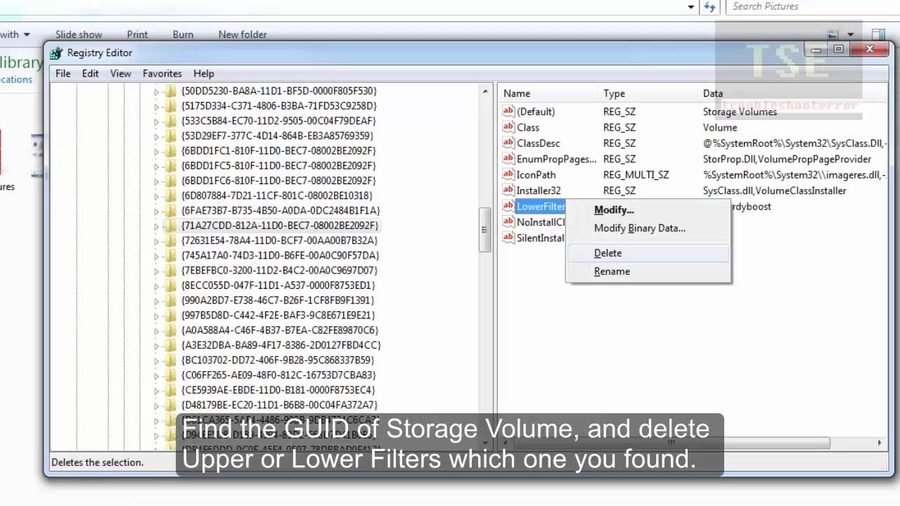
Task: Click the (Default) string value icon
Action: (x=508, y=112)
